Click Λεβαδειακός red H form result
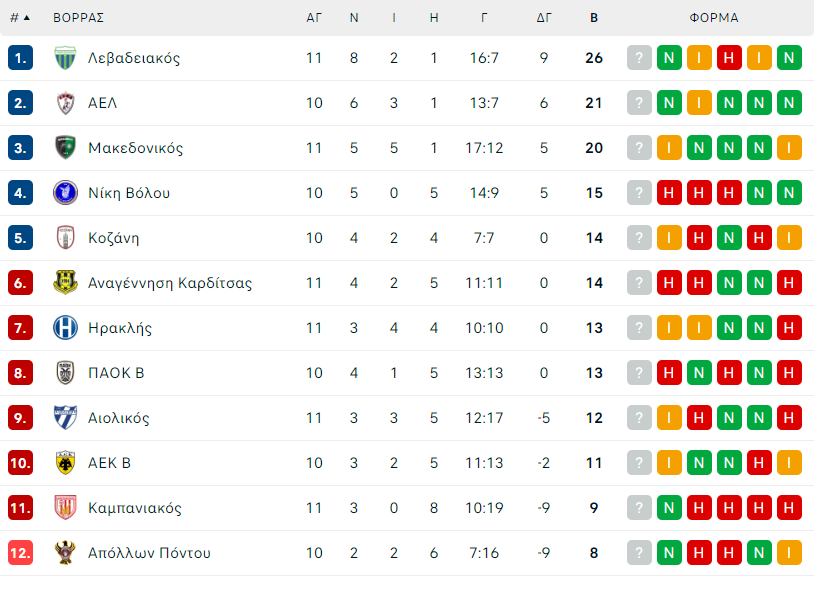Screen dimensions: 822x591 729,58
